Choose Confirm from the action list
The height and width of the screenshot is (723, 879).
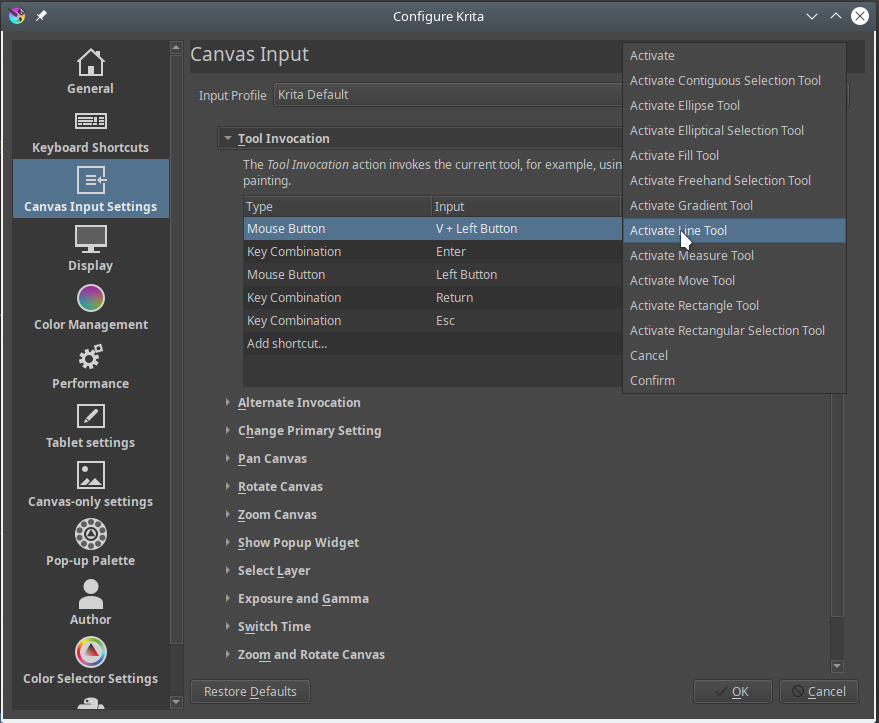point(734,381)
